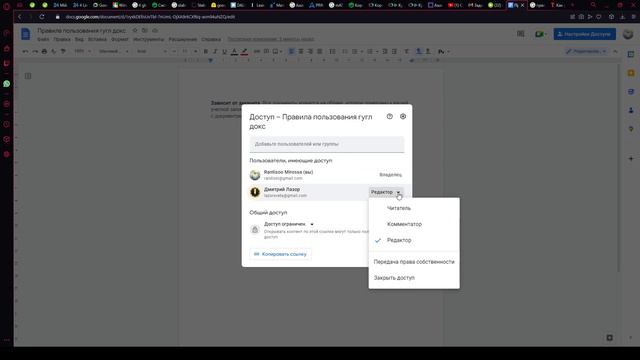Open the Meet video call icon
Screen dimensions: 640x360
[x=540, y=34]
